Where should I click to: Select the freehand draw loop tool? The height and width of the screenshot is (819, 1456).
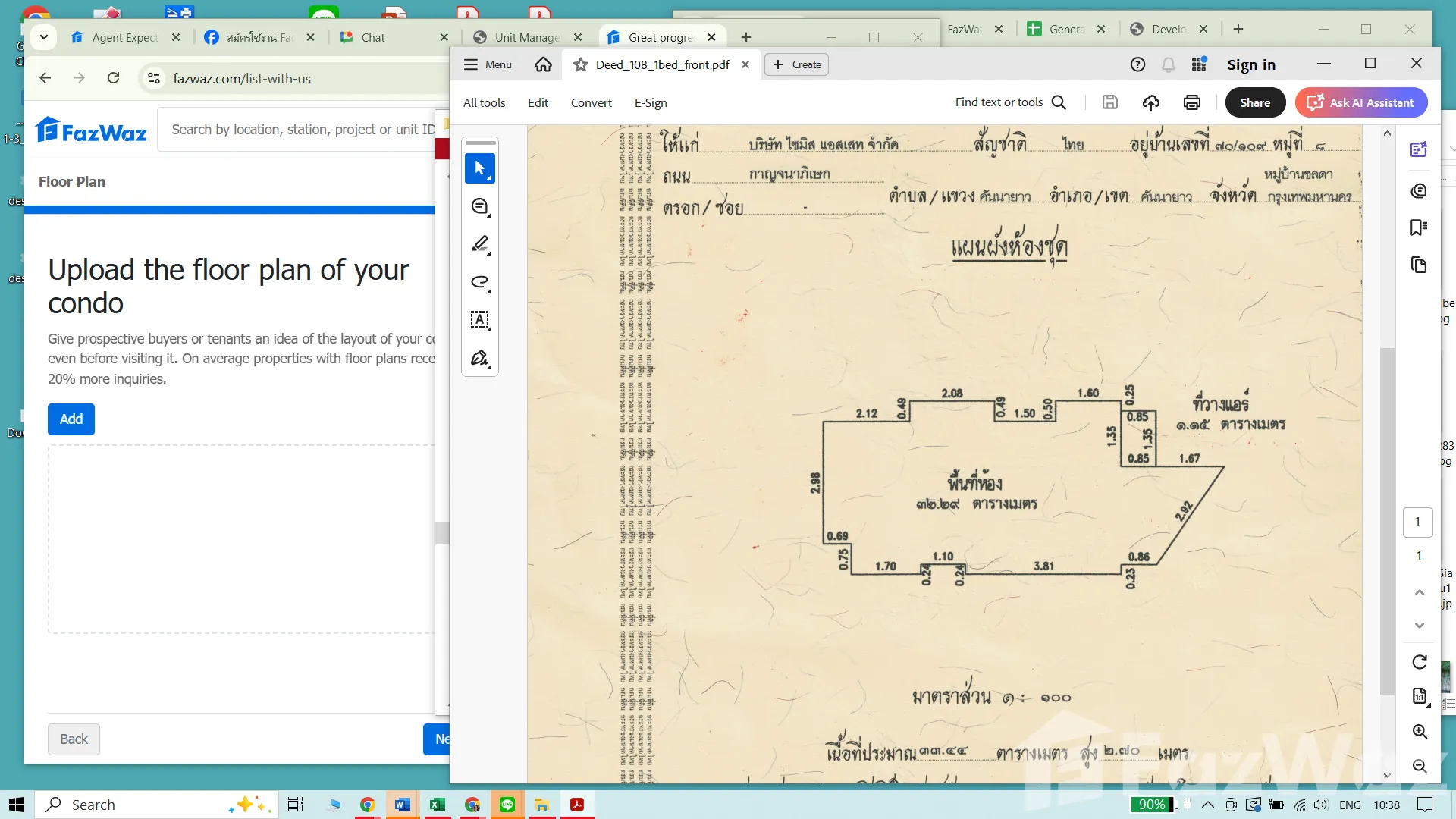479,282
